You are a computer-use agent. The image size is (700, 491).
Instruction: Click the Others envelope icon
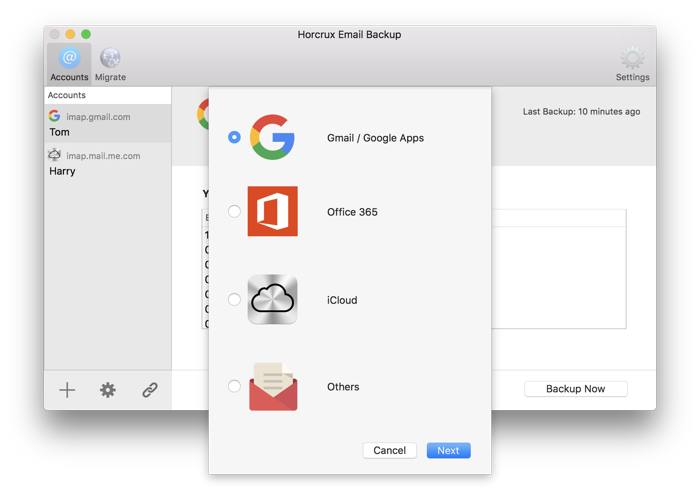(x=273, y=386)
